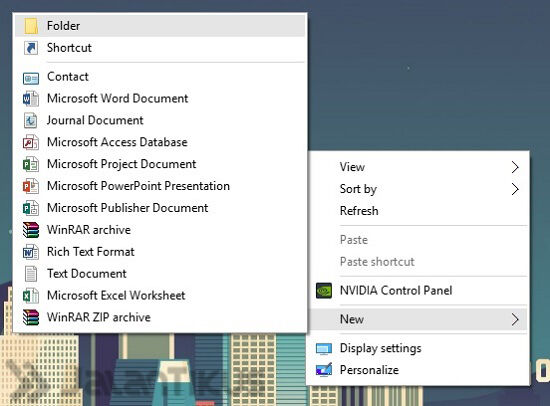Click the highlighted New menu item

(x=418, y=319)
